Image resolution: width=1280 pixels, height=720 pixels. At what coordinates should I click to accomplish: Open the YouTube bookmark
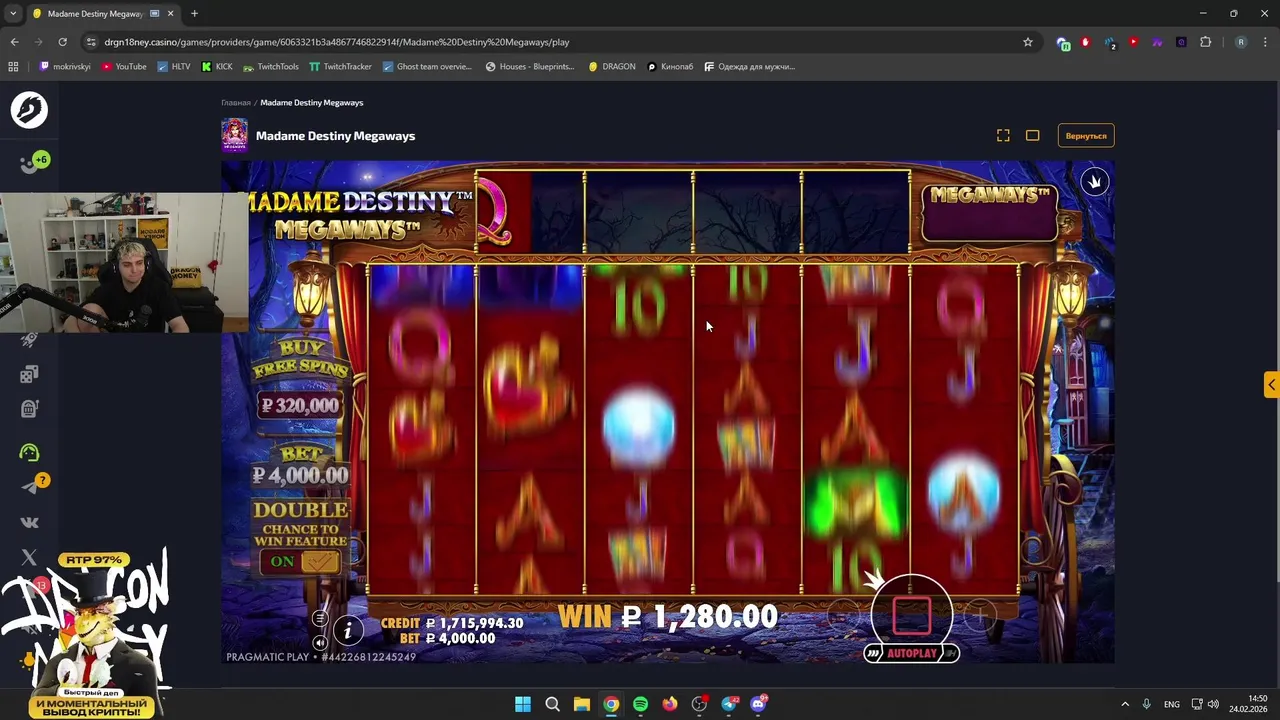(124, 67)
